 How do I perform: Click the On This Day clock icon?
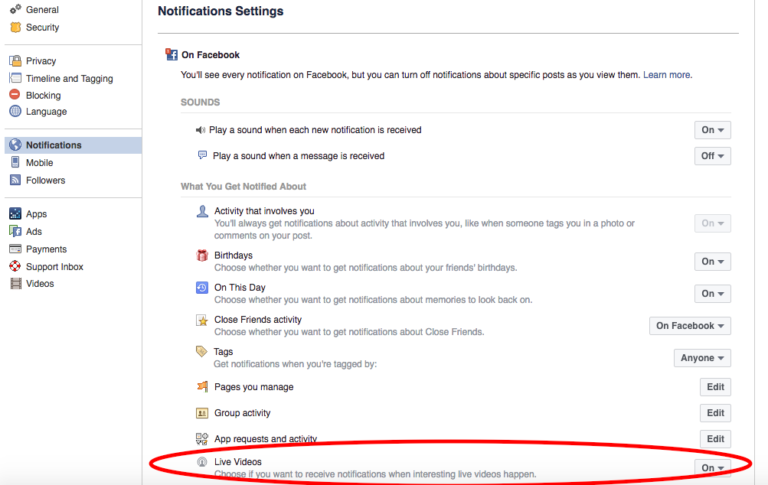tap(202, 288)
